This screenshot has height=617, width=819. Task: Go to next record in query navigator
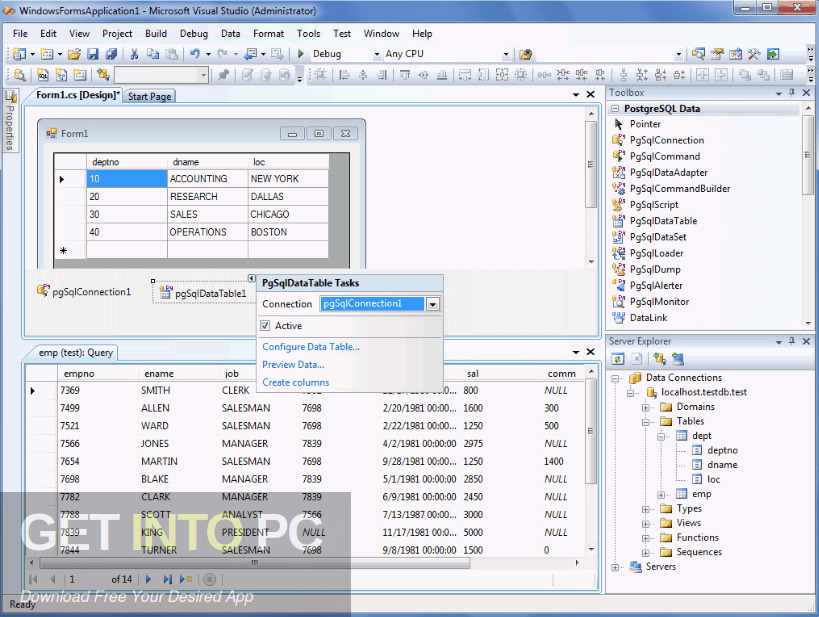click(148, 579)
